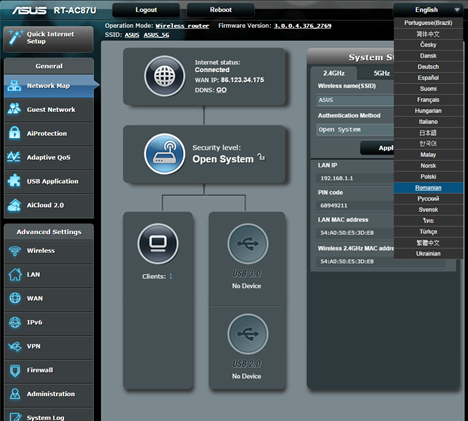Click the VPN arrows icon
The height and width of the screenshot is (421, 468).
pos(15,346)
